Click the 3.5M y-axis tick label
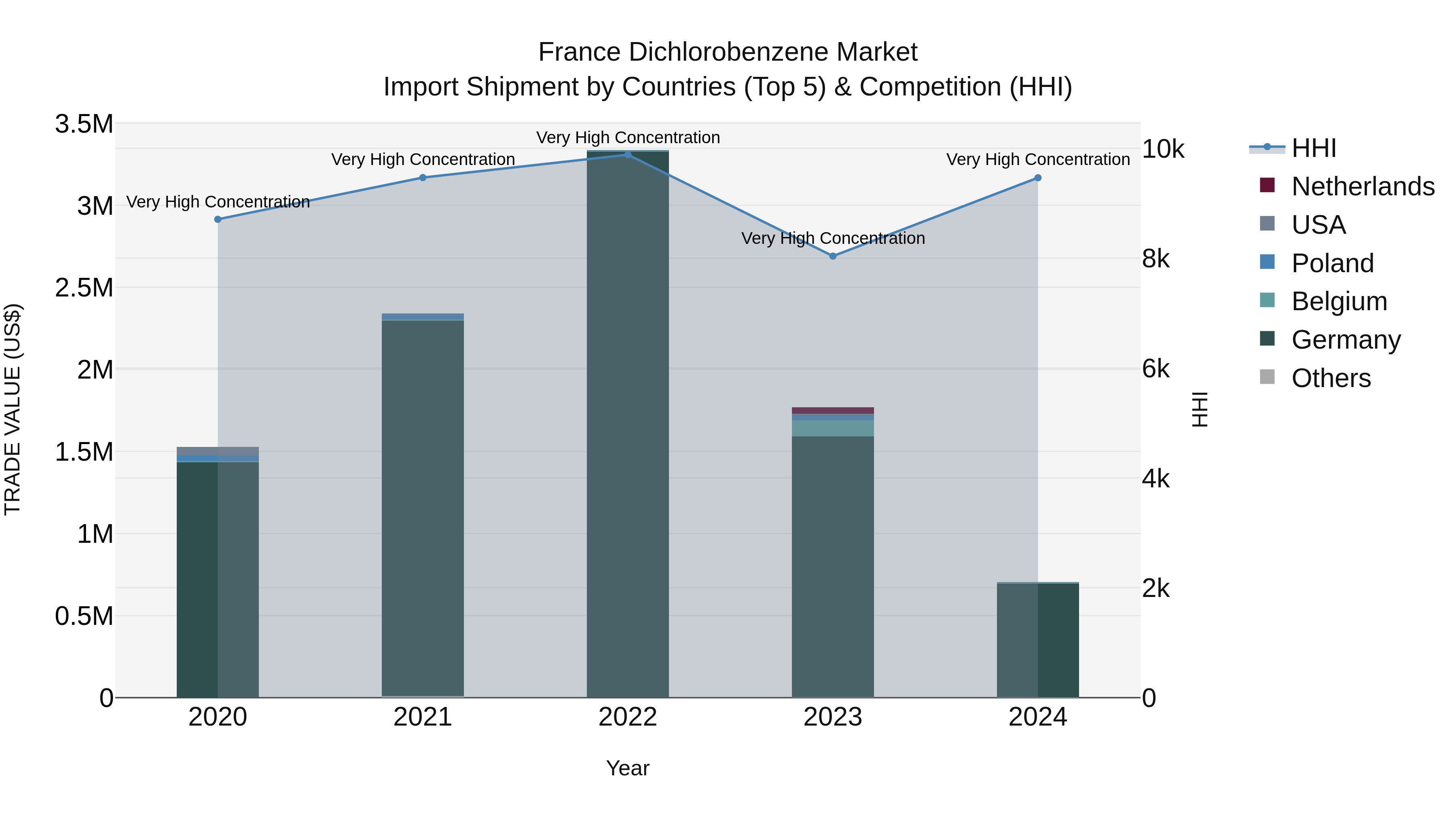This screenshot has width=1456, height=819. [x=84, y=124]
